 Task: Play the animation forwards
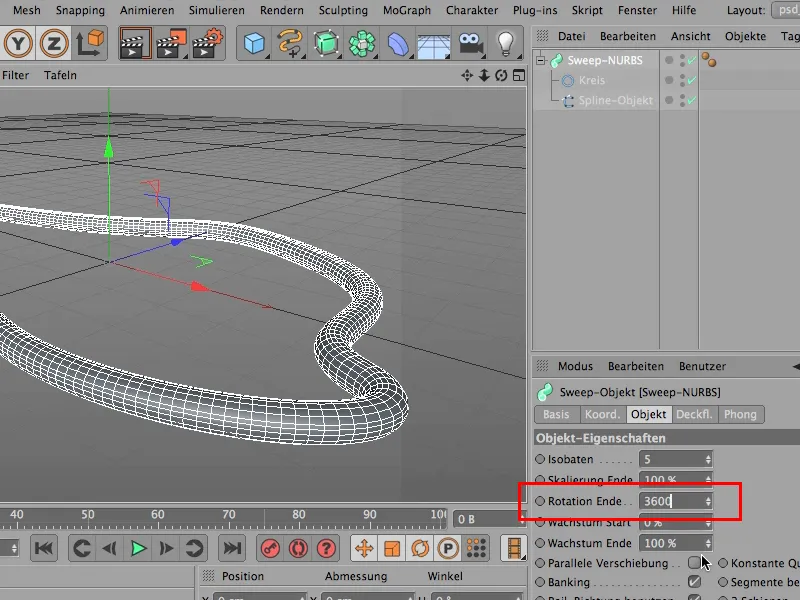pos(138,548)
